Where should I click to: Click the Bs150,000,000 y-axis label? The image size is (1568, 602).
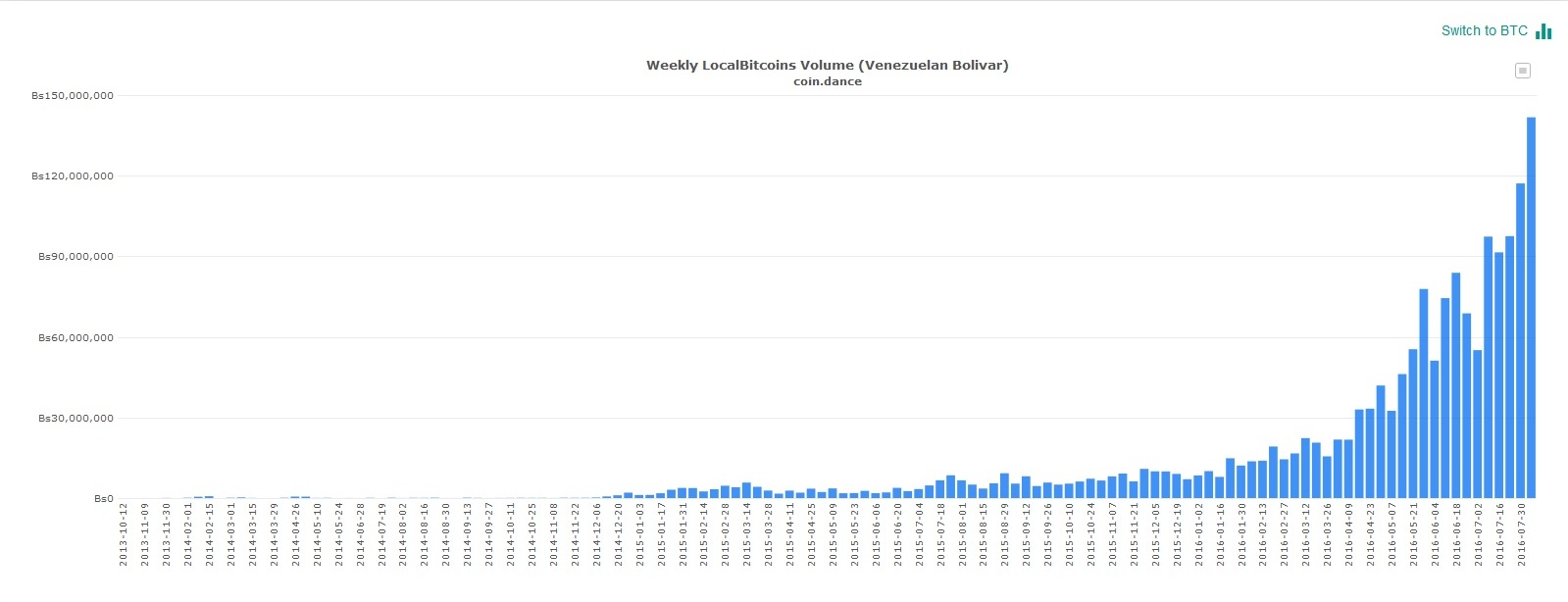[x=73, y=96]
